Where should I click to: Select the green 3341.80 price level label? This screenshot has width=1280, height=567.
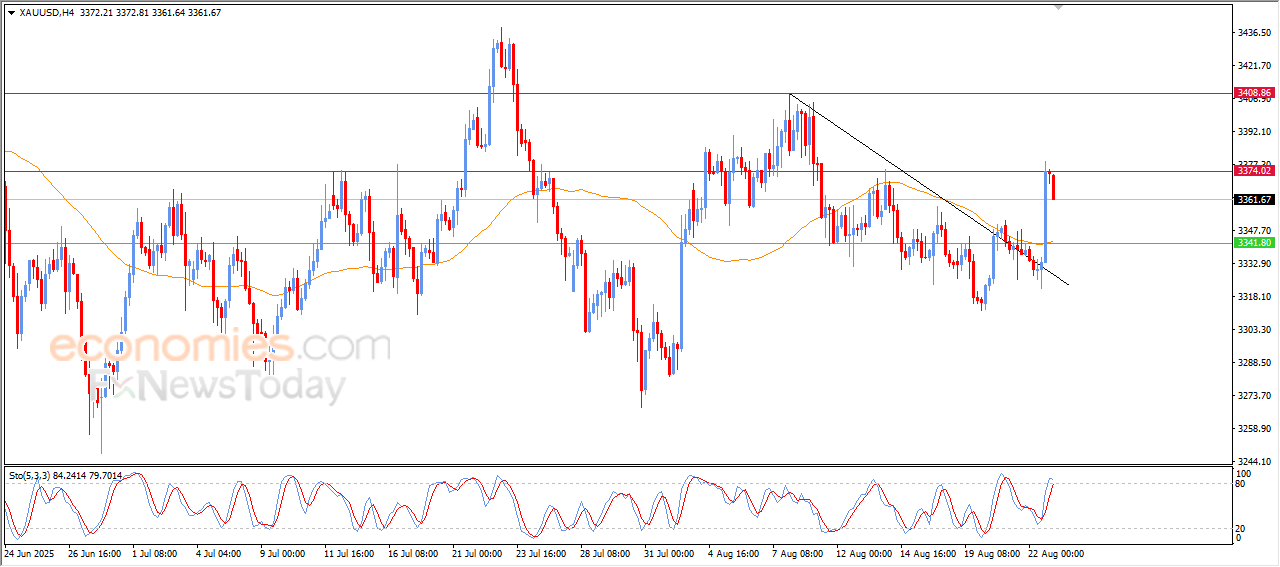coord(1254,243)
